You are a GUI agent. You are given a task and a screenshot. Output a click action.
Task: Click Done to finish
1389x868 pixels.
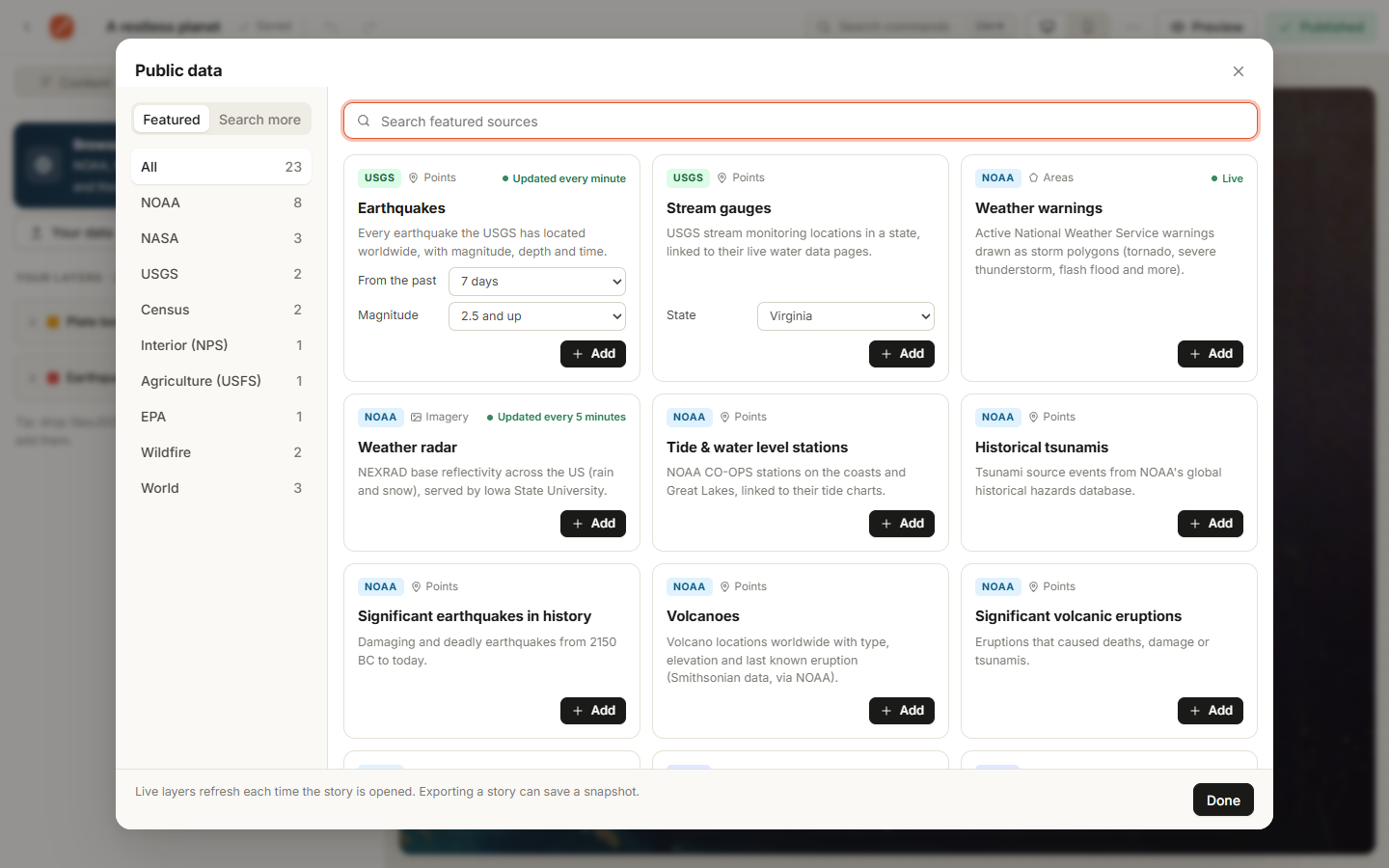point(1223,800)
